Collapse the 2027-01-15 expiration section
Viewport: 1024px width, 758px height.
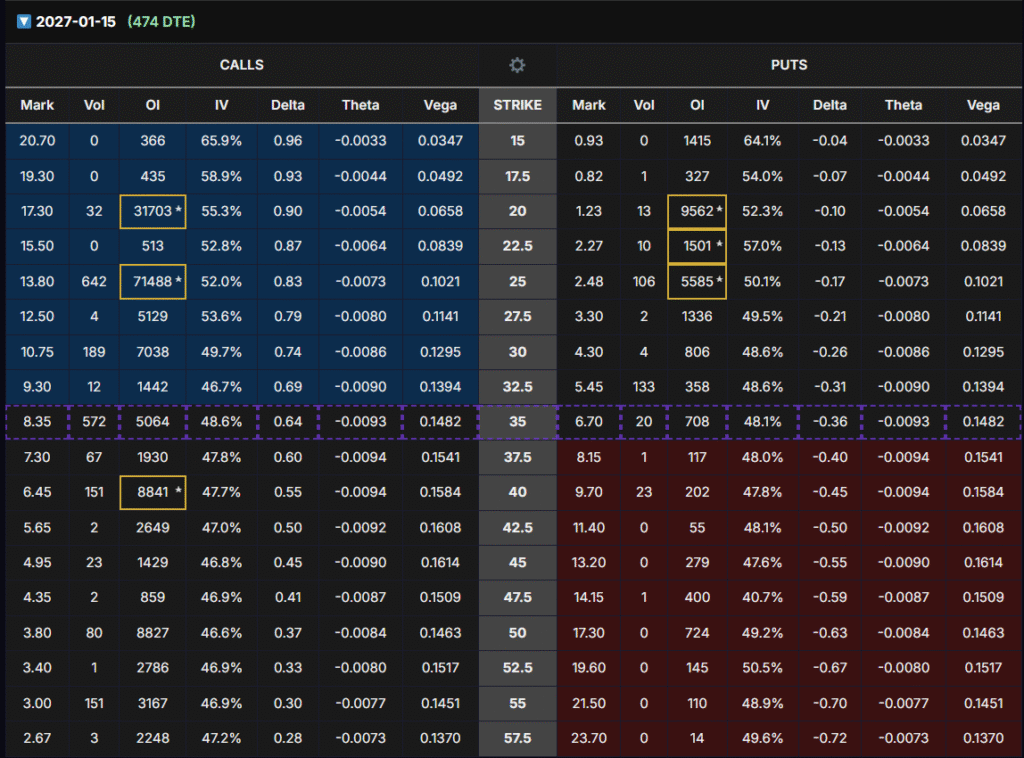click(24, 21)
